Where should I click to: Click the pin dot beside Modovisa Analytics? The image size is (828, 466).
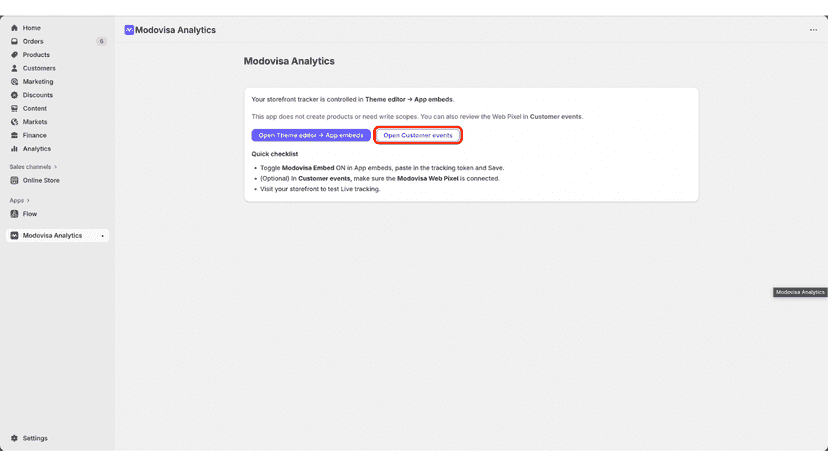click(x=102, y=236)
